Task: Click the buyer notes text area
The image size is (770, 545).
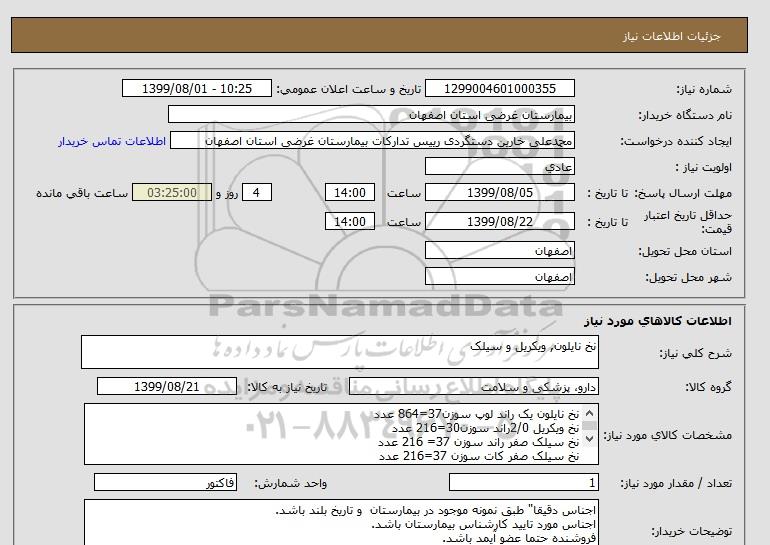Action: (341, 522)
